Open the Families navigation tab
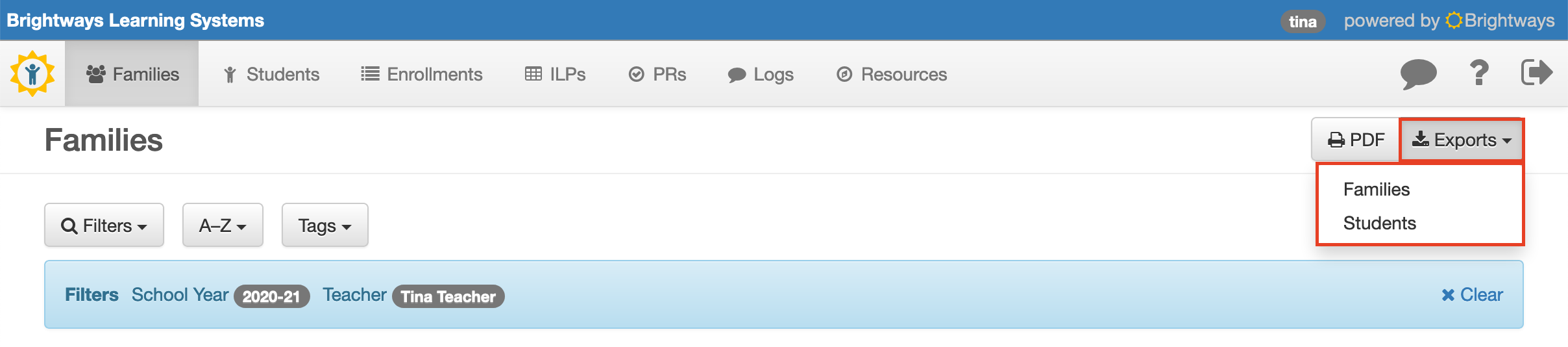The height and width of the screenshot is (347, 1568). (x=132, y=73)
